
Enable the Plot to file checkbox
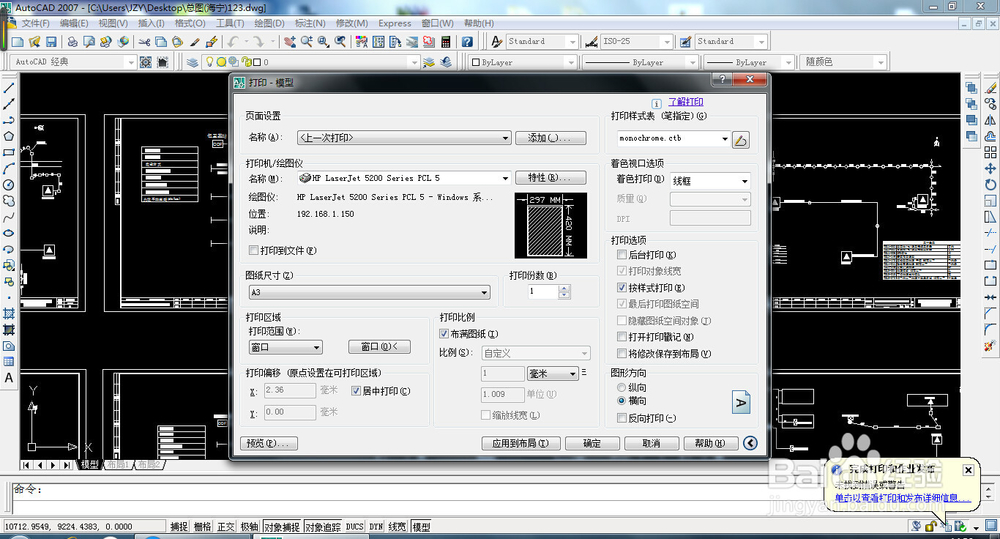click(254, 250)
